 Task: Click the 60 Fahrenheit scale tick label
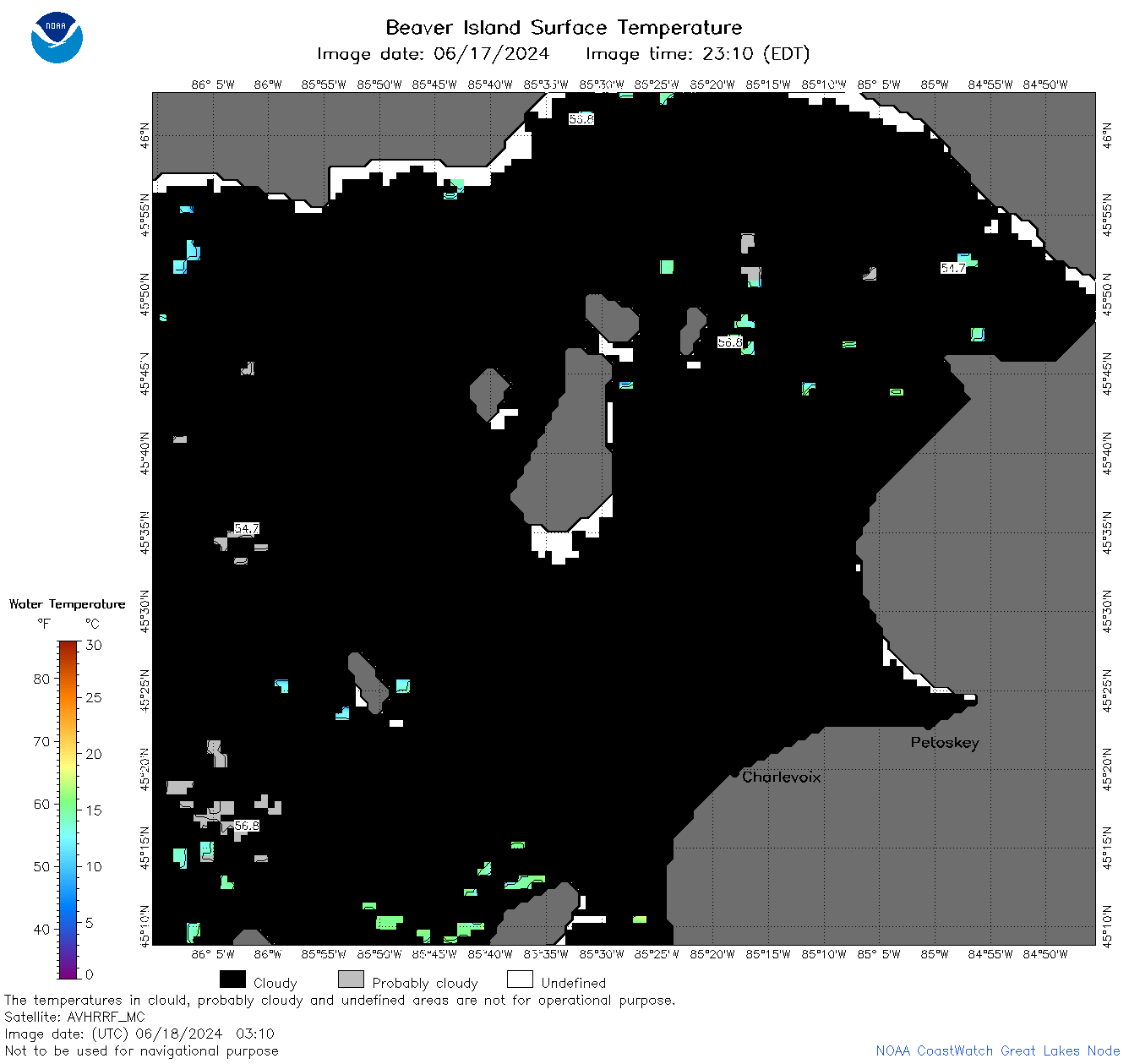click(41, 804)
